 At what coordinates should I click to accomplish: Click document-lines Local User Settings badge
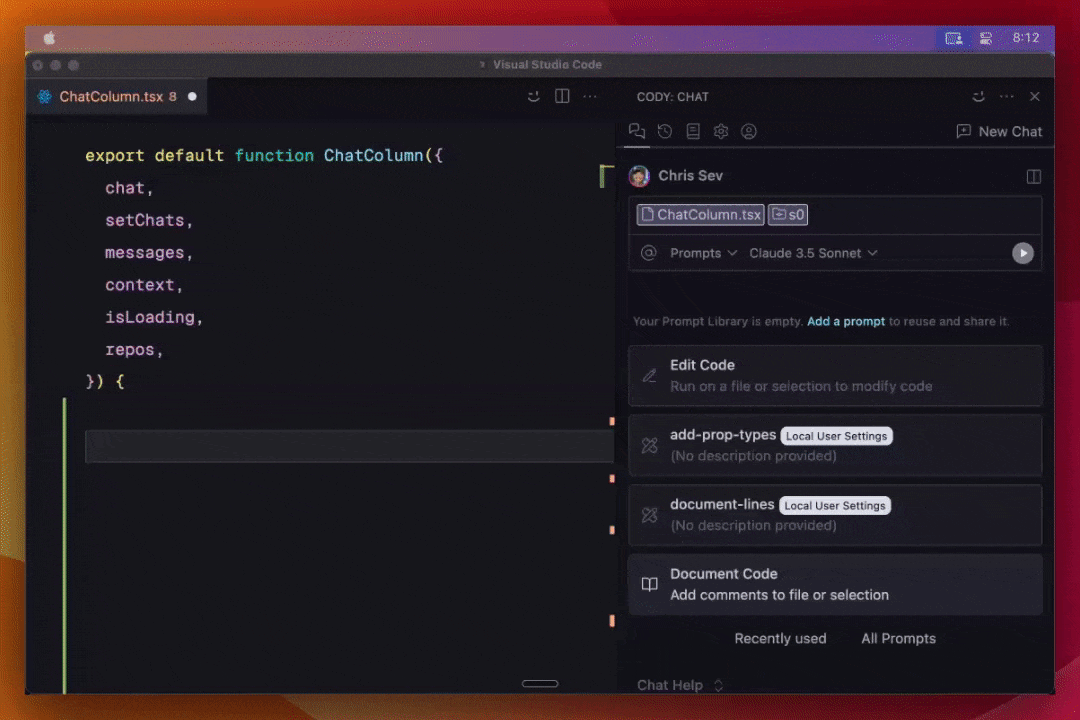pyautogui.click(x=834, y=506)
